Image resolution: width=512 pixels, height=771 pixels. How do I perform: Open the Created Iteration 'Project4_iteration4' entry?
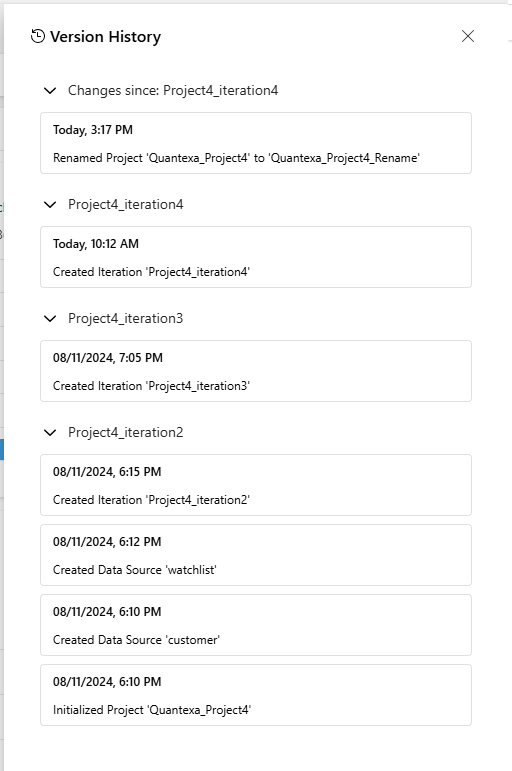pos(256,257)
